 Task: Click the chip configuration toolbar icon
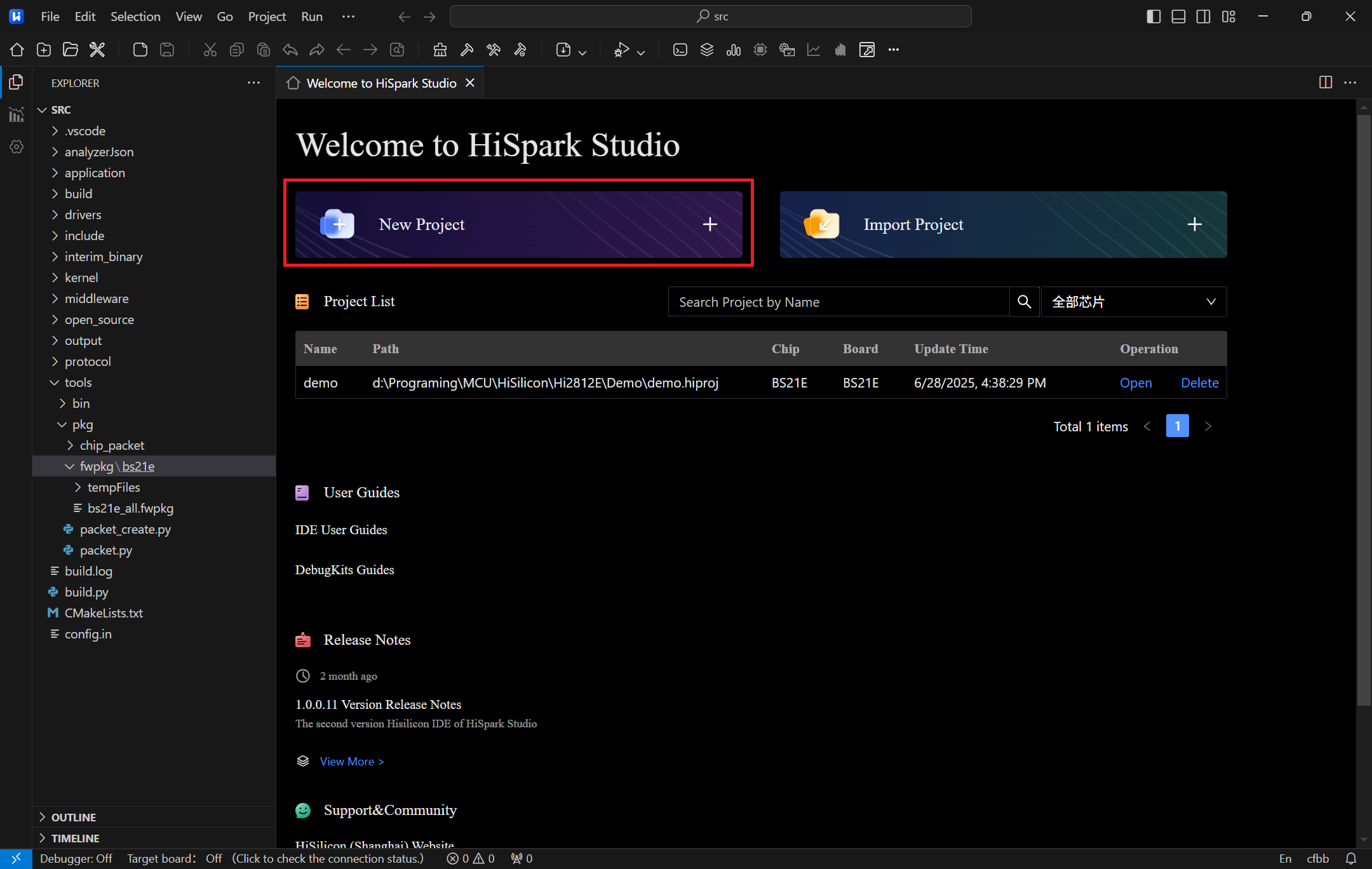pos(760,50)
